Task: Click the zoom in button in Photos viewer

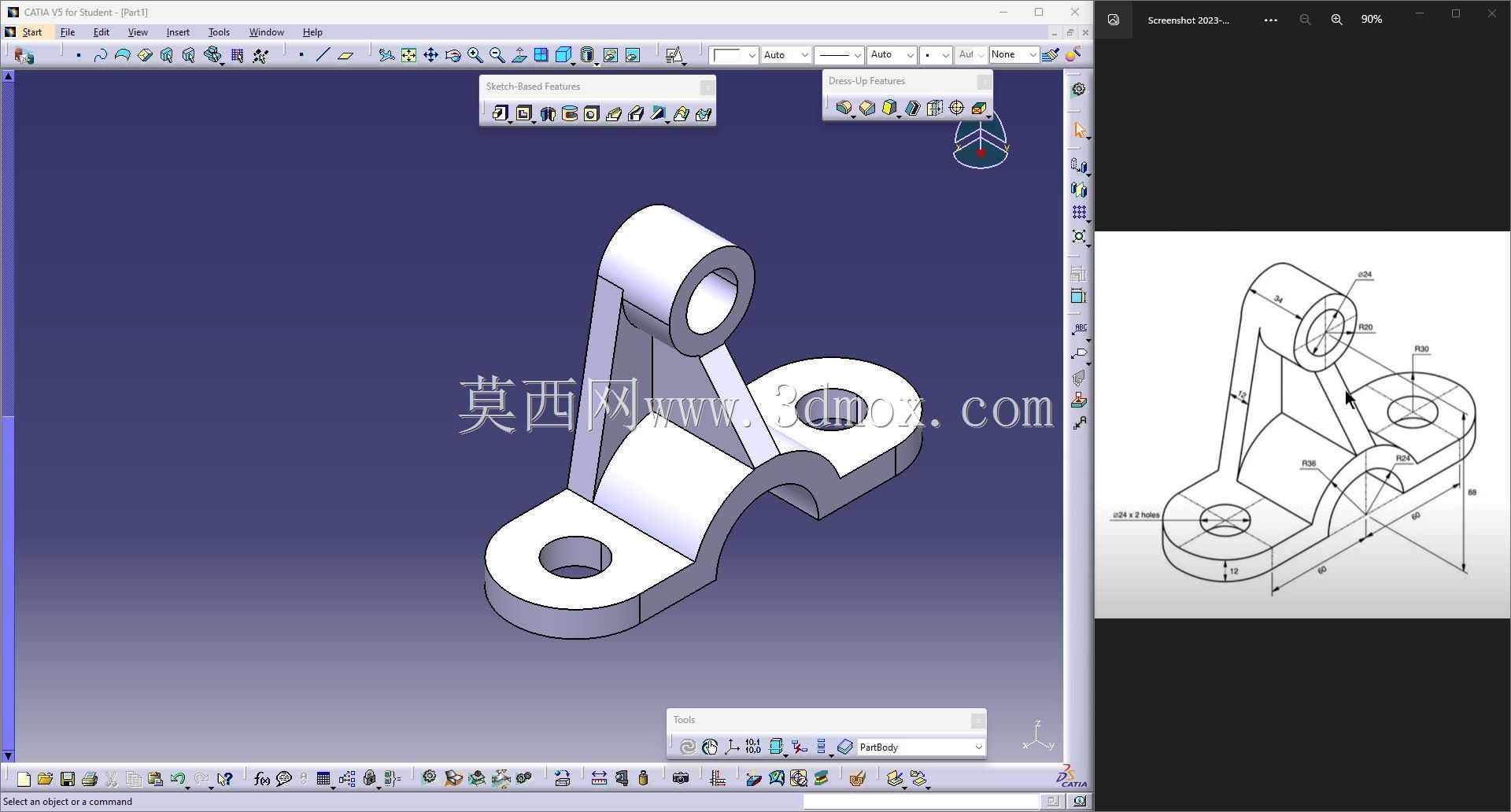Action: (x=1336, y=20)
